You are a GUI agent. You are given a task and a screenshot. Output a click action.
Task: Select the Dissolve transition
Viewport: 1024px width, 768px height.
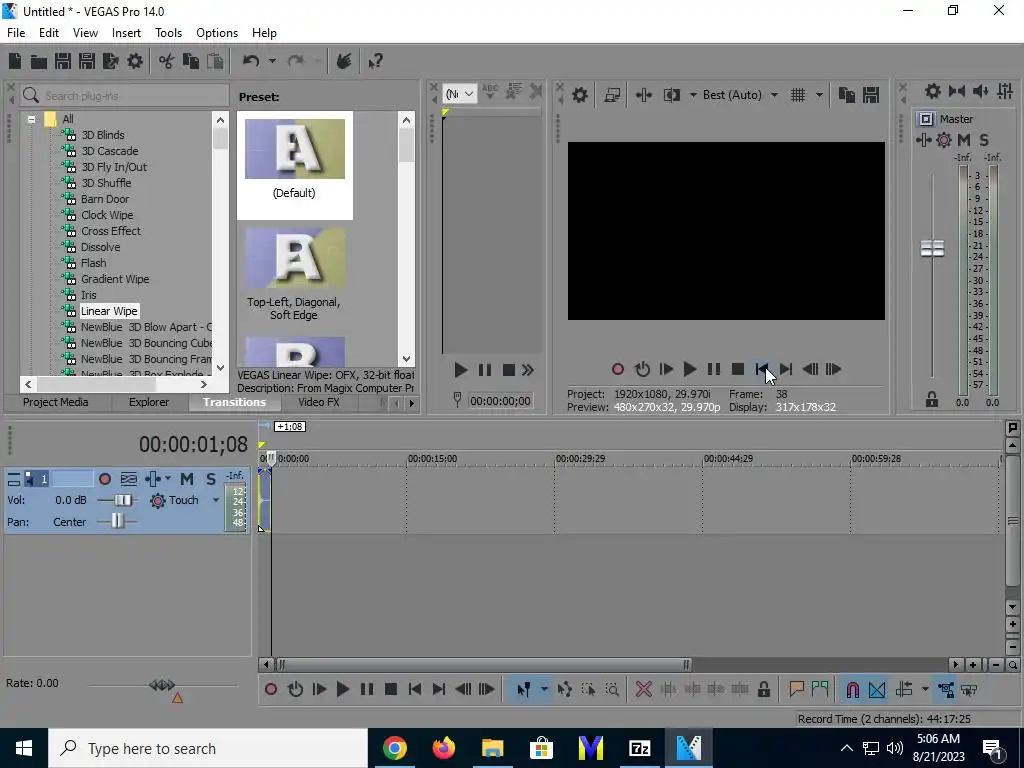click(x=101, y=247)
